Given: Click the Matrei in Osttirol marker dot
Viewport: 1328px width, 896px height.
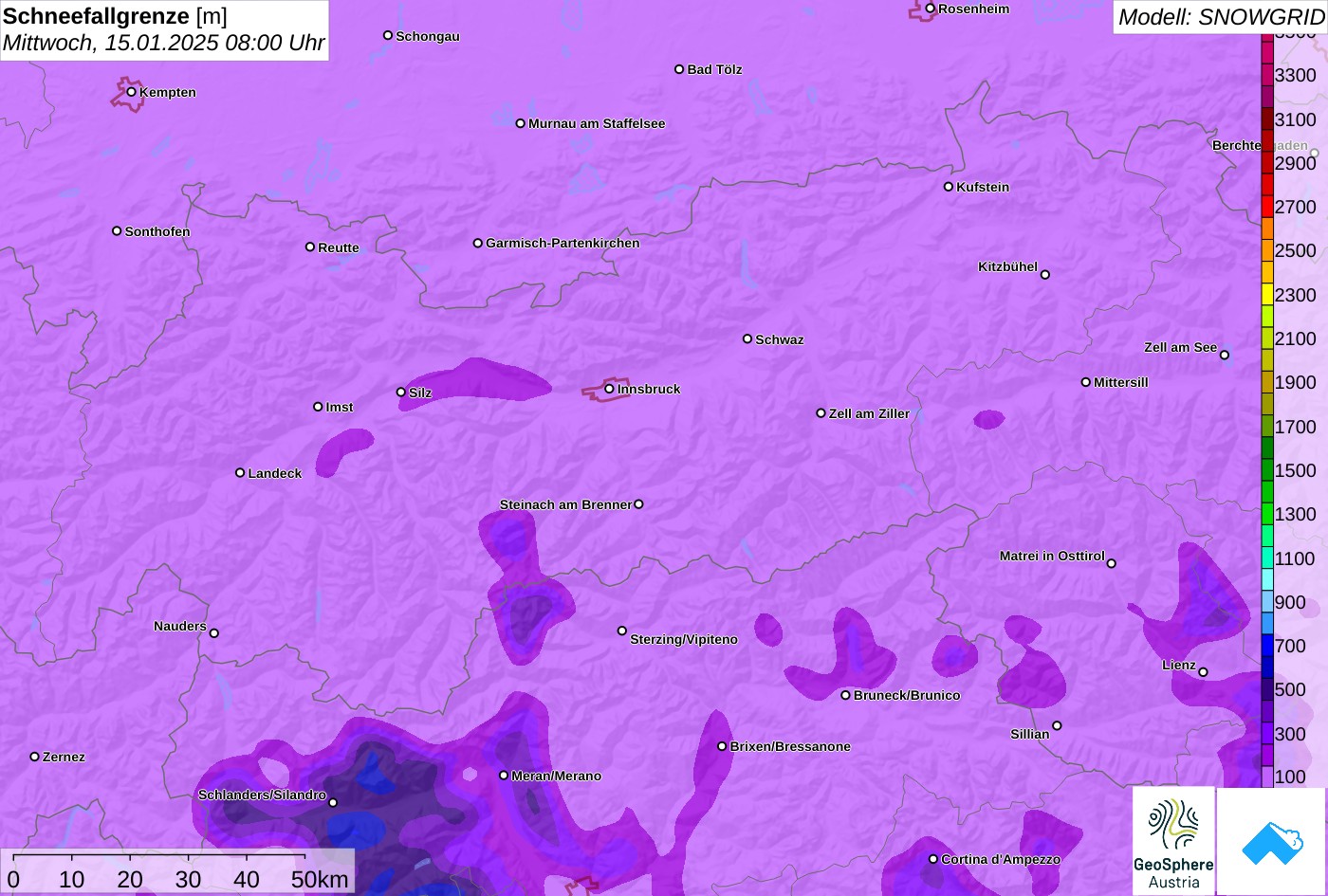Looking at the screenshot, I should (1112, 563).
